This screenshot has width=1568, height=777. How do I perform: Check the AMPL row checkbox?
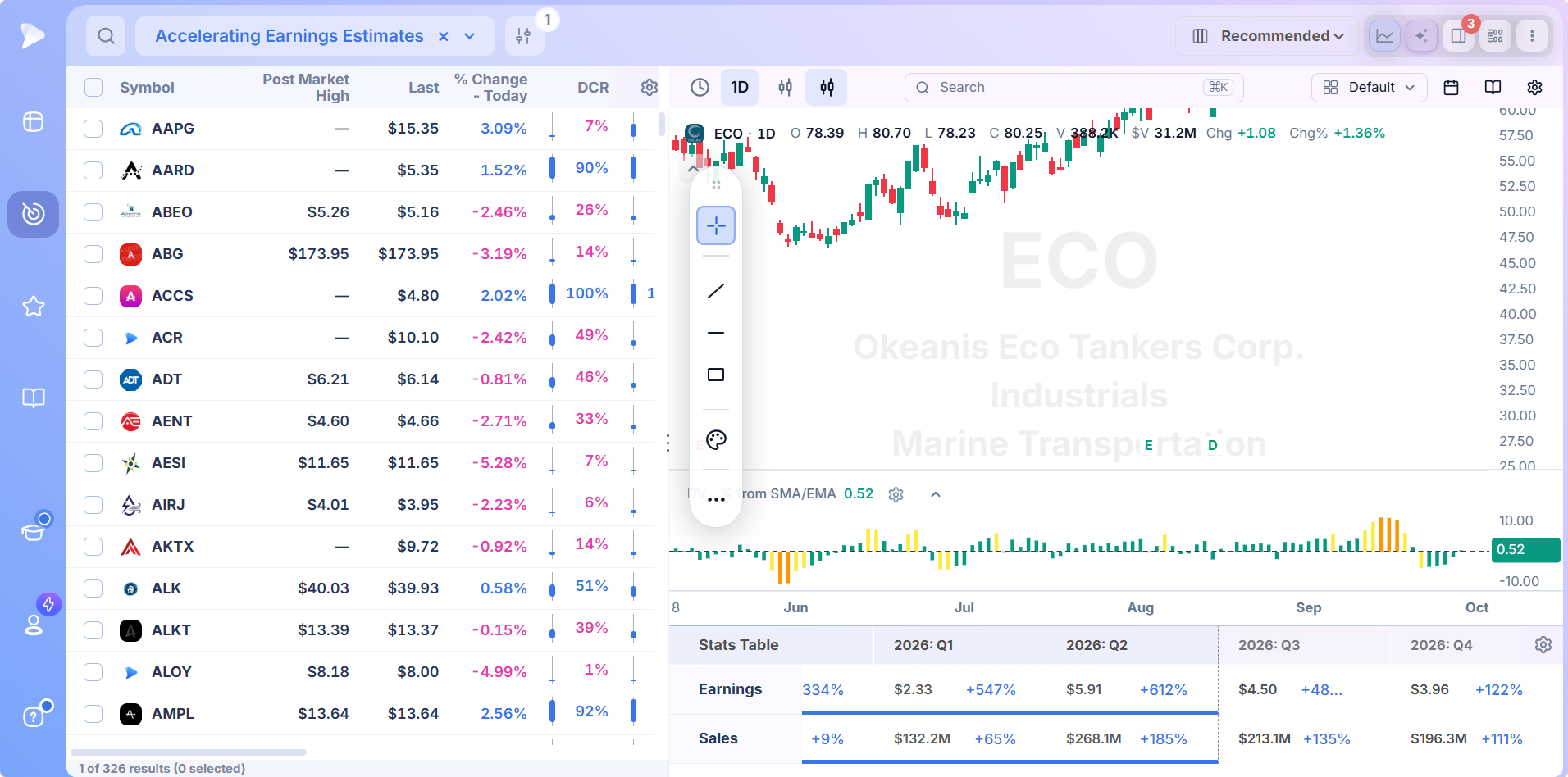point(93,714)
